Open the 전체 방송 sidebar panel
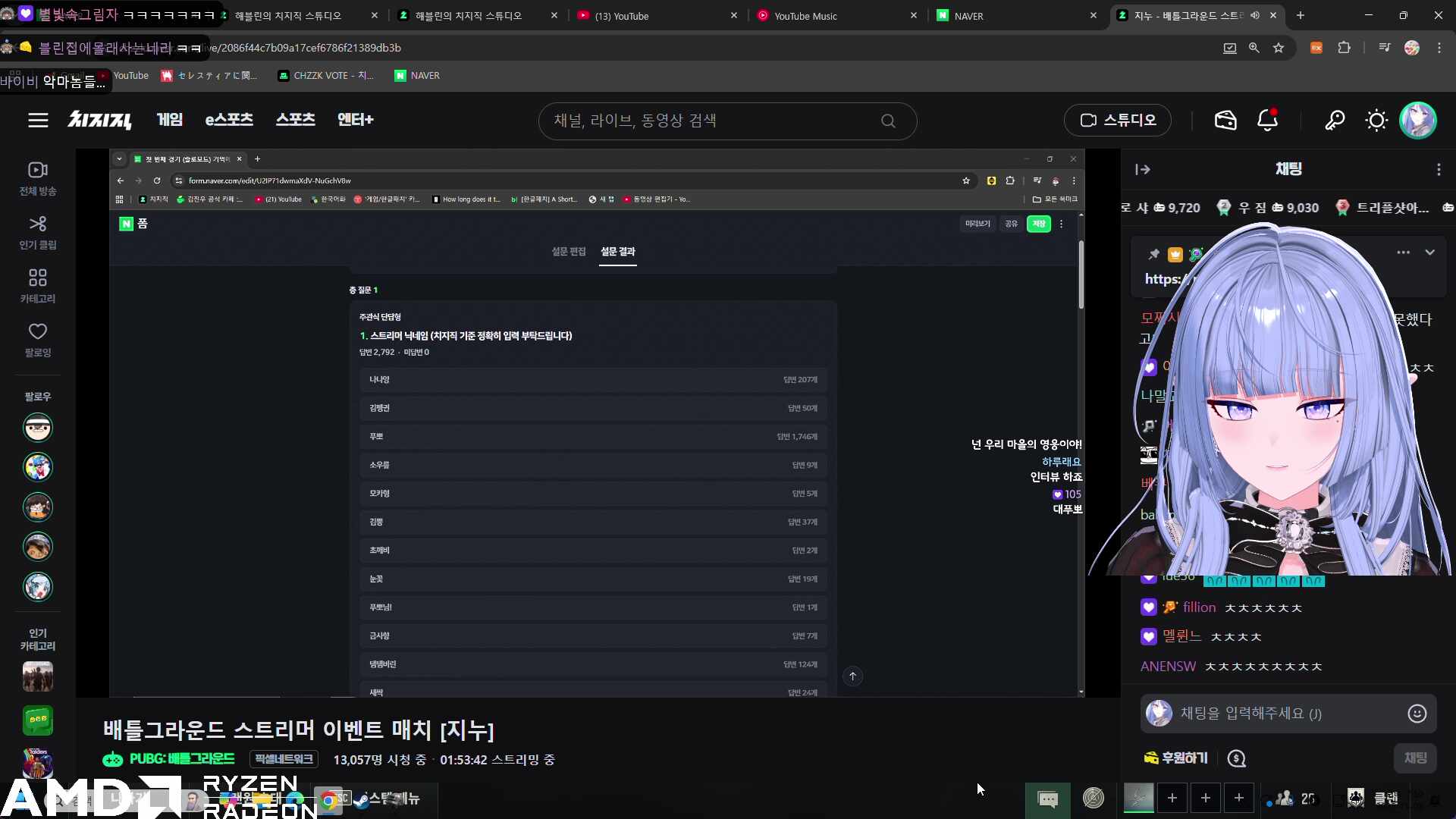Screen dimensions: 1456x819 click(x=37, y=177)
